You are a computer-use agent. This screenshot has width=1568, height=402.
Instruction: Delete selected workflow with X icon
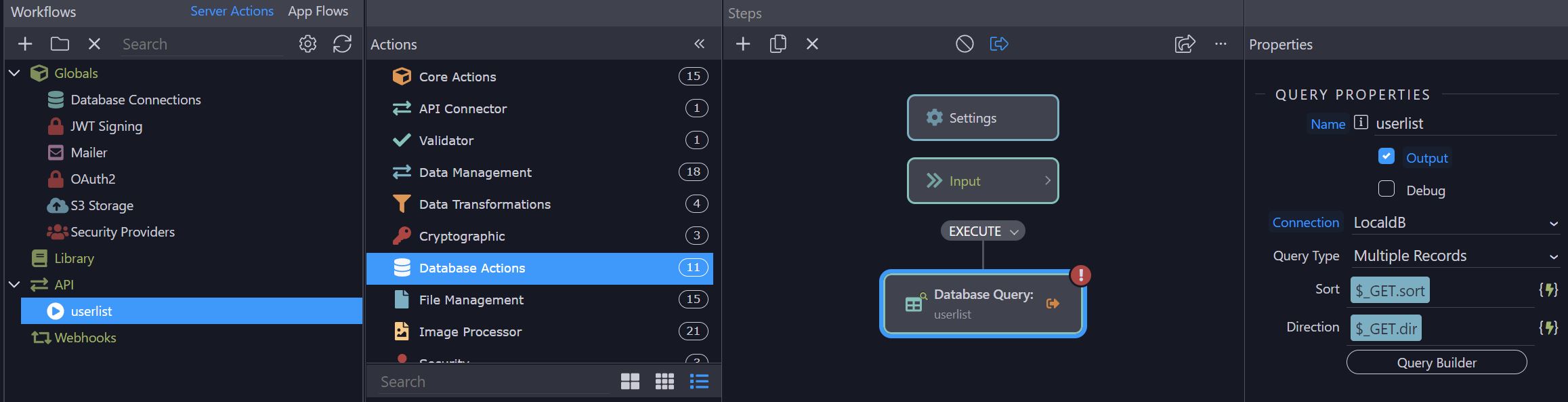(94, 44)
